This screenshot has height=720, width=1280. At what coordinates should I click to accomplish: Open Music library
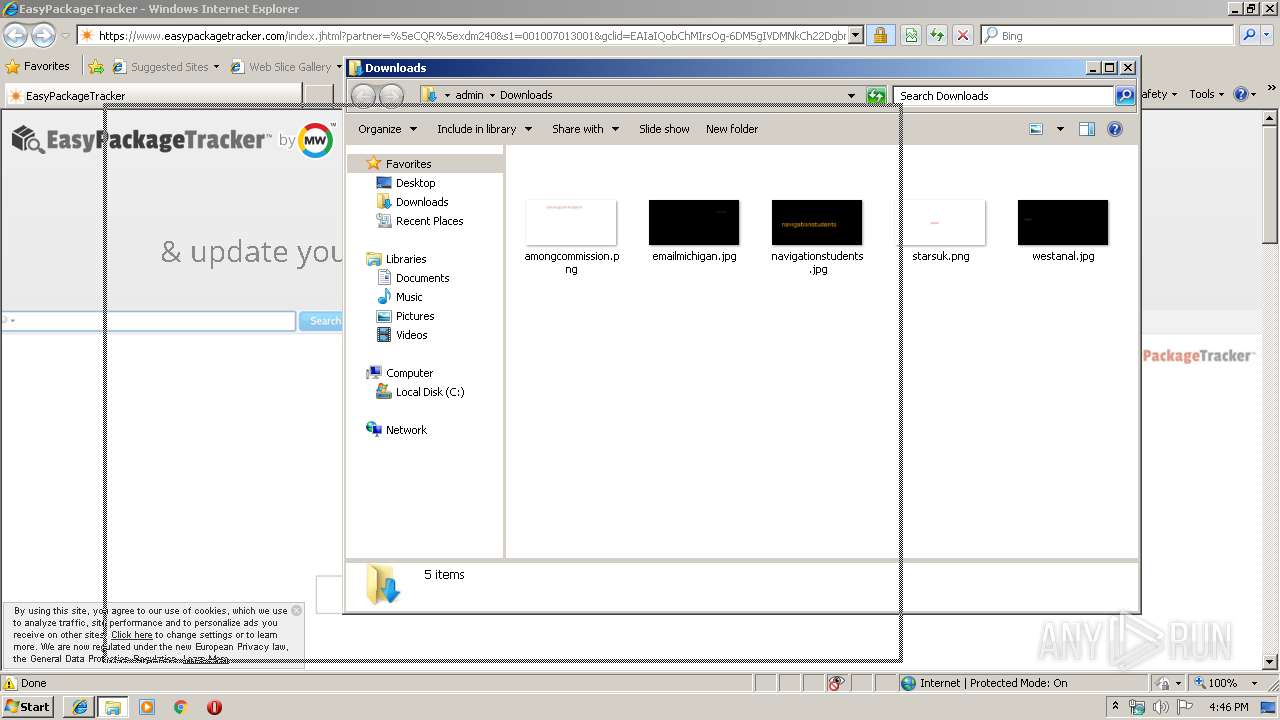(x=409, y=297)
